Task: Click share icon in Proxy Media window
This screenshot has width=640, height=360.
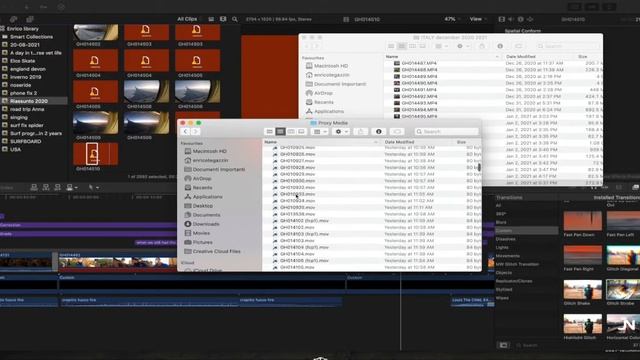Action: 360,131
